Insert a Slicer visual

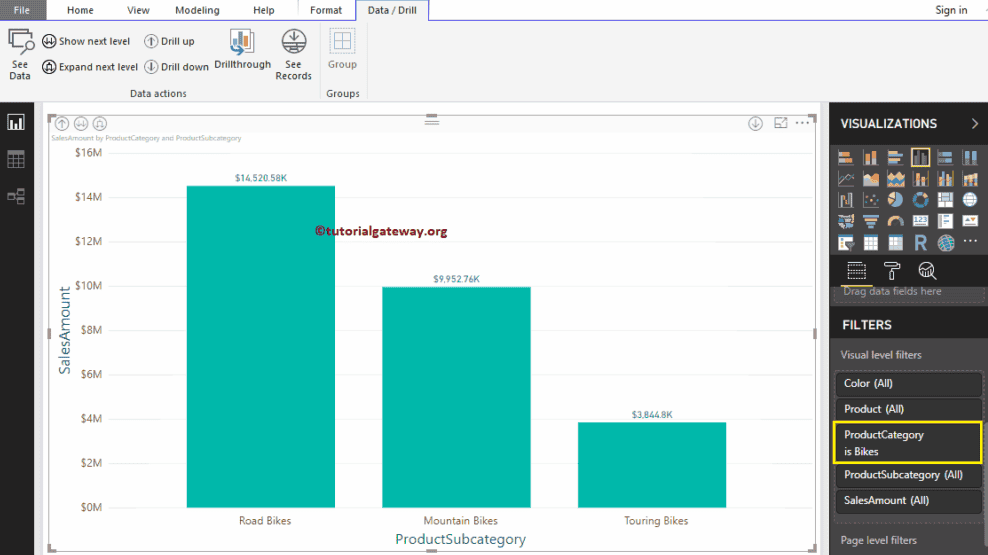pos(846,243)
